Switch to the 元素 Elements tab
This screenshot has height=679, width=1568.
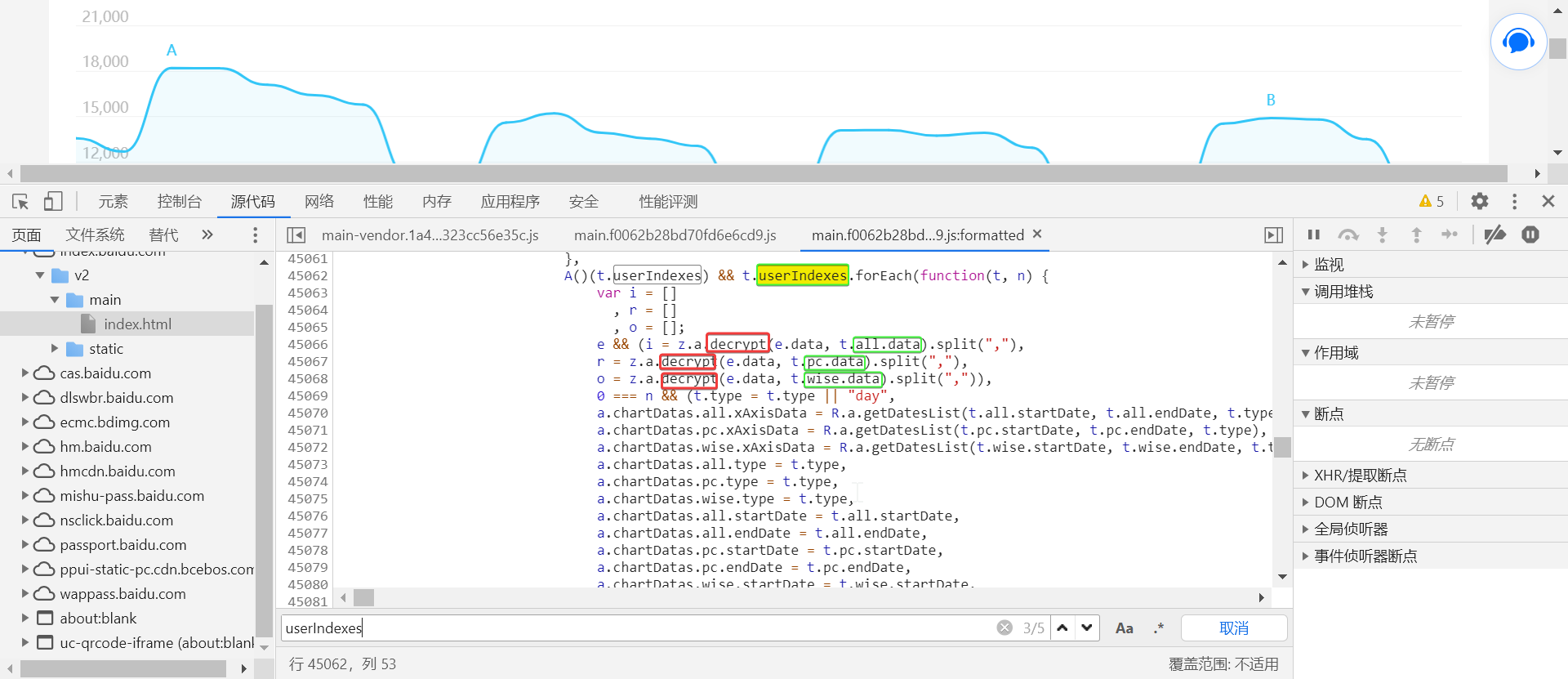(114, 201)
